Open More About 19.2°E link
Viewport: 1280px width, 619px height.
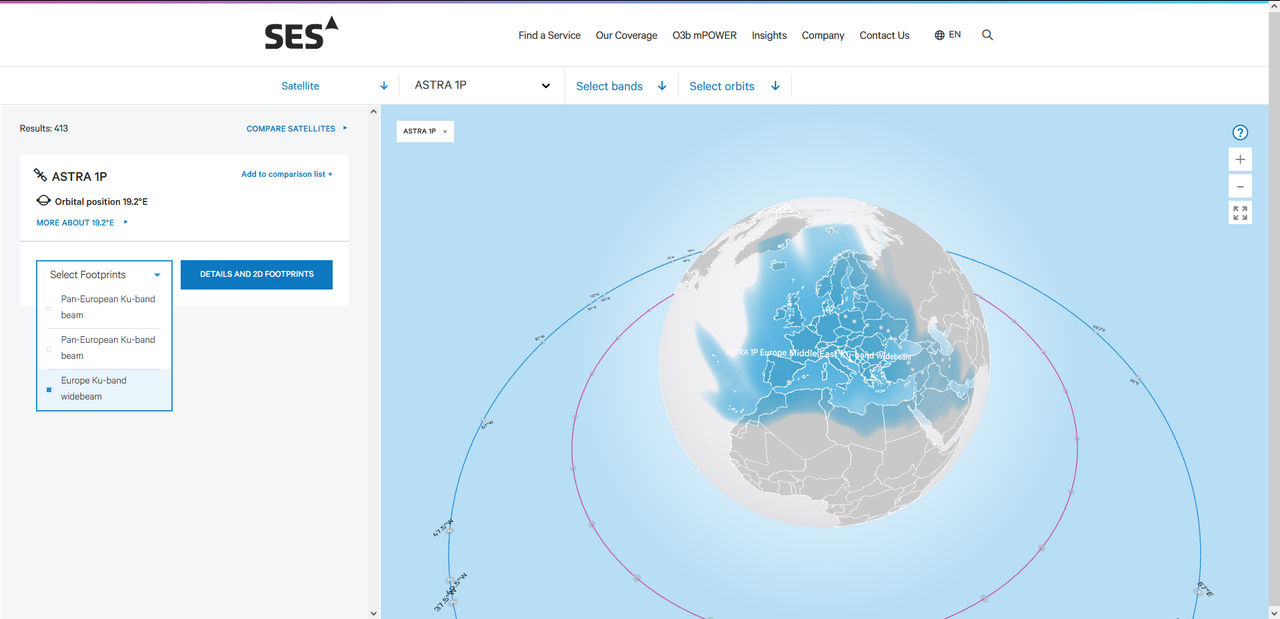pyautogui.click(x=82, y=222)
